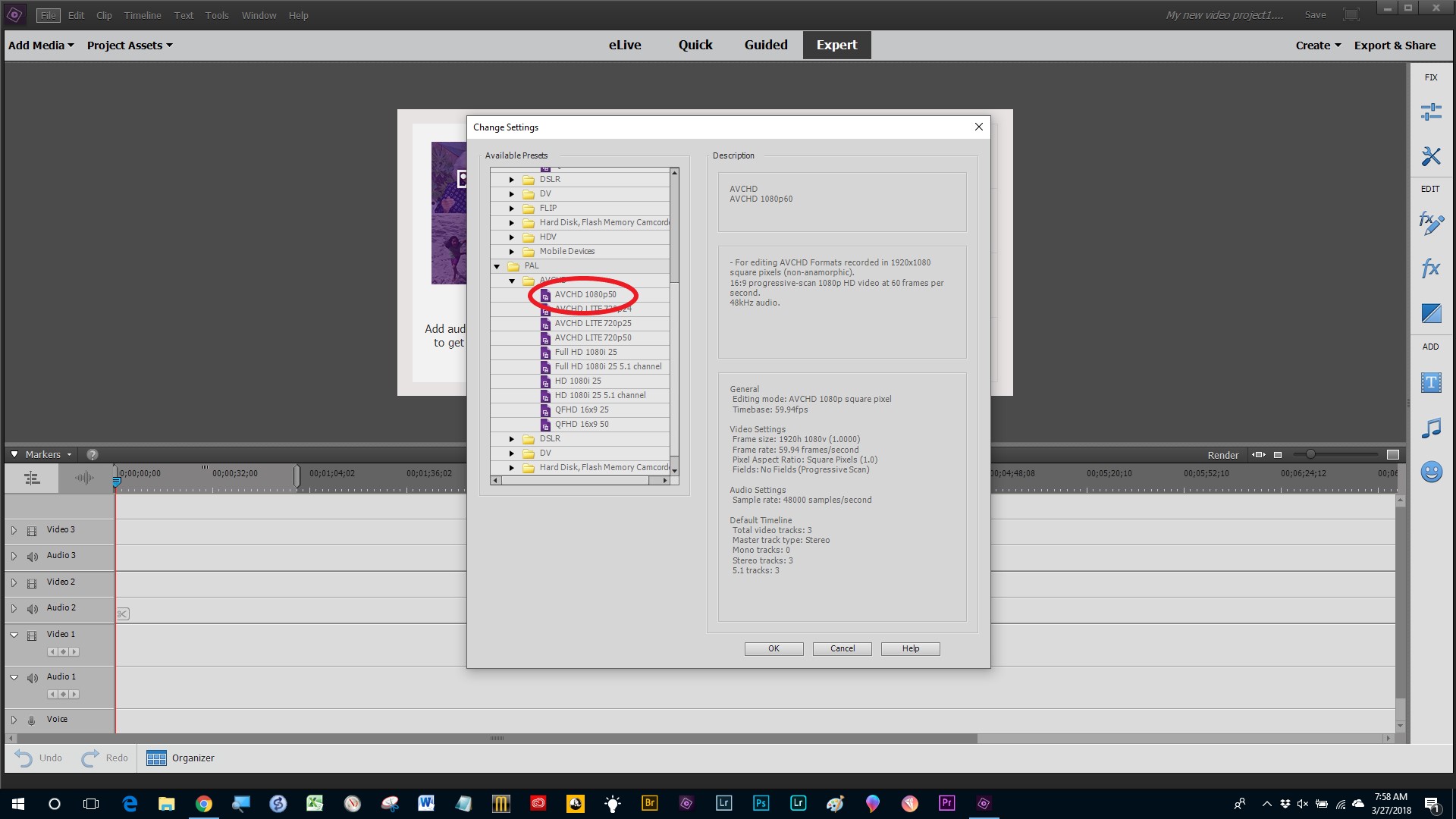Mute the Audio 1 track speaker

click(x=32, y=678)
